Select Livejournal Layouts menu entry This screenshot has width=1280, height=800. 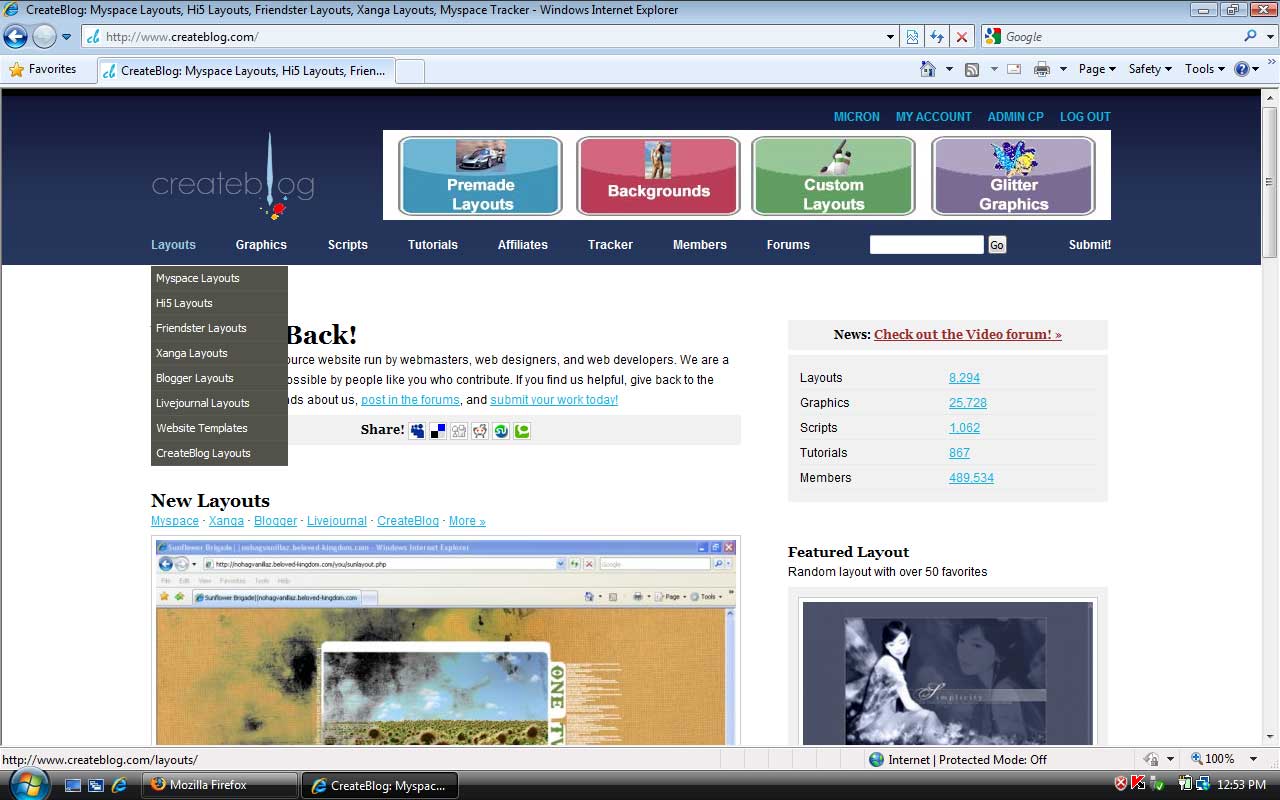[219, 403]
